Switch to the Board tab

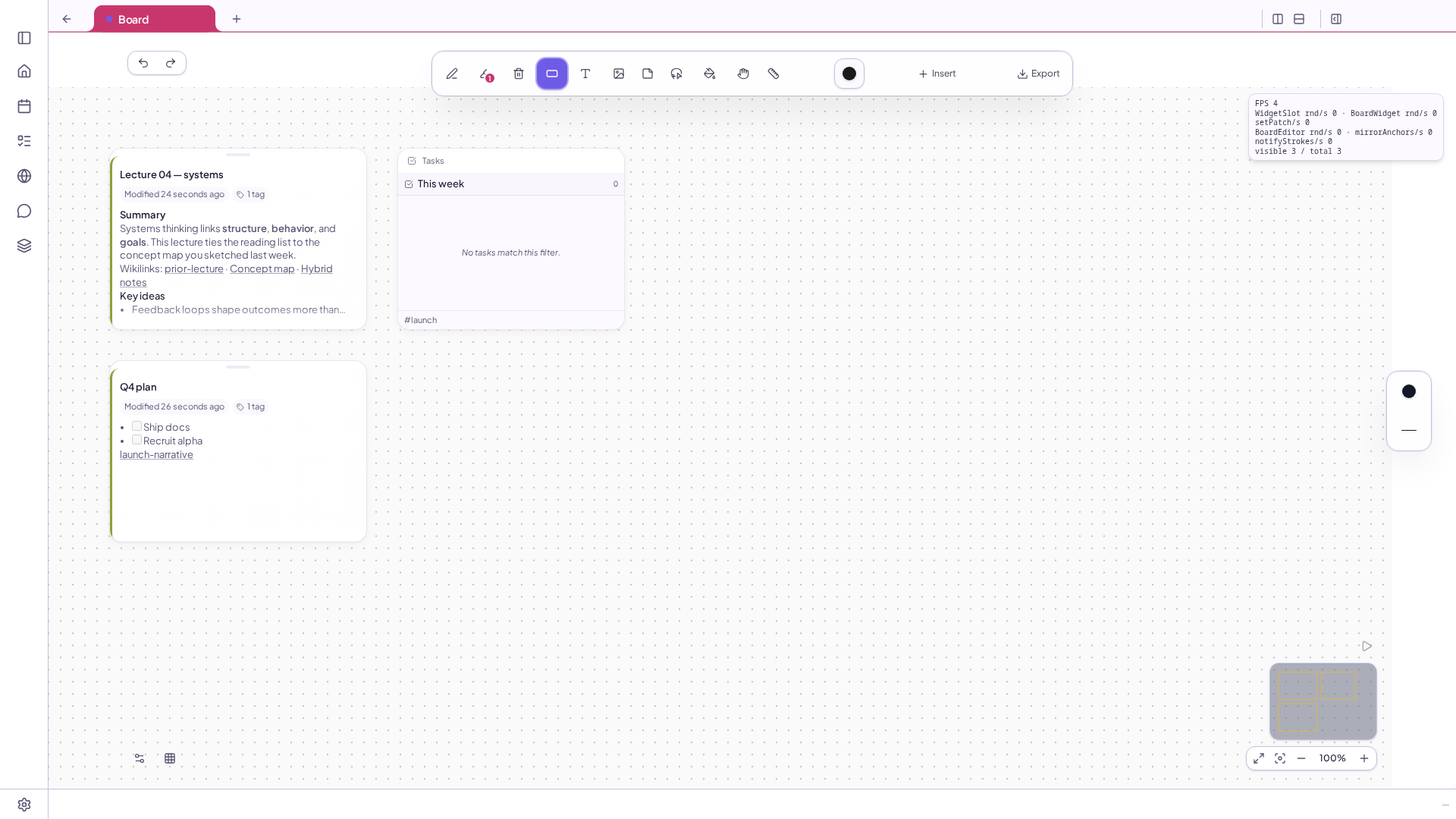click(x=155, y=19)
